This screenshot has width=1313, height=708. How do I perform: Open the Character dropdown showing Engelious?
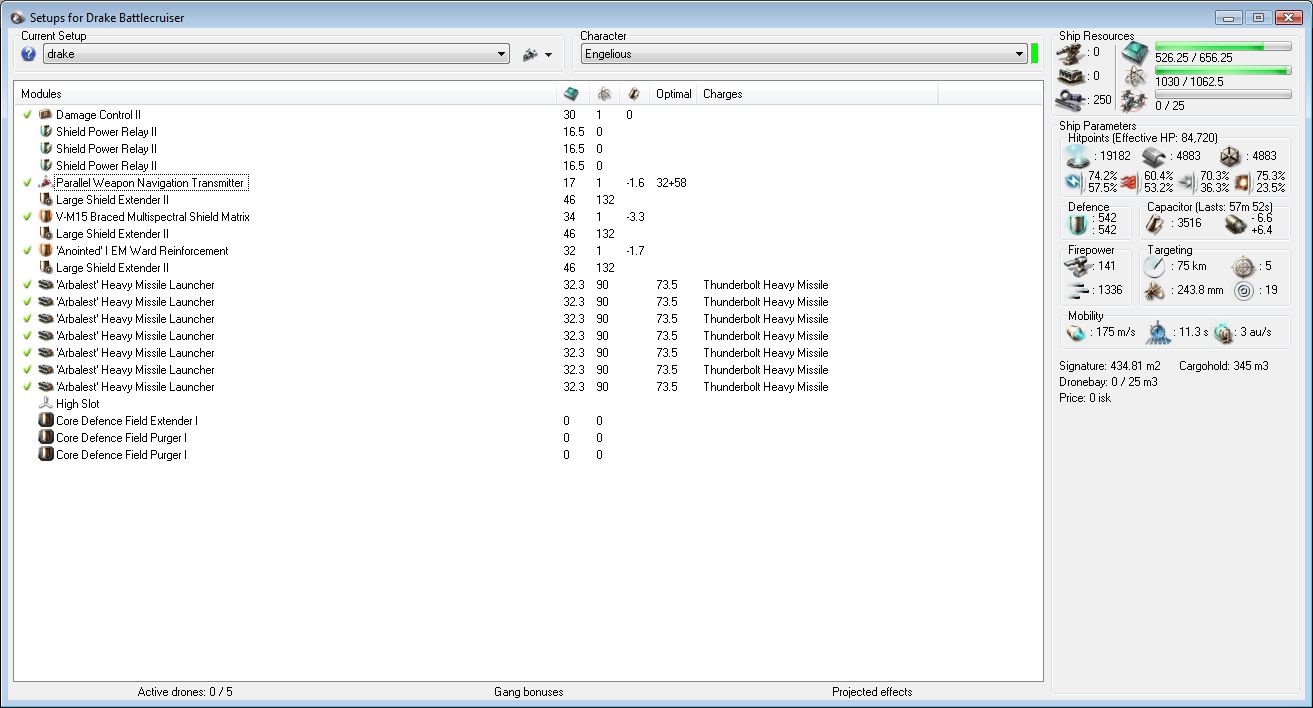tap(804, 54)
